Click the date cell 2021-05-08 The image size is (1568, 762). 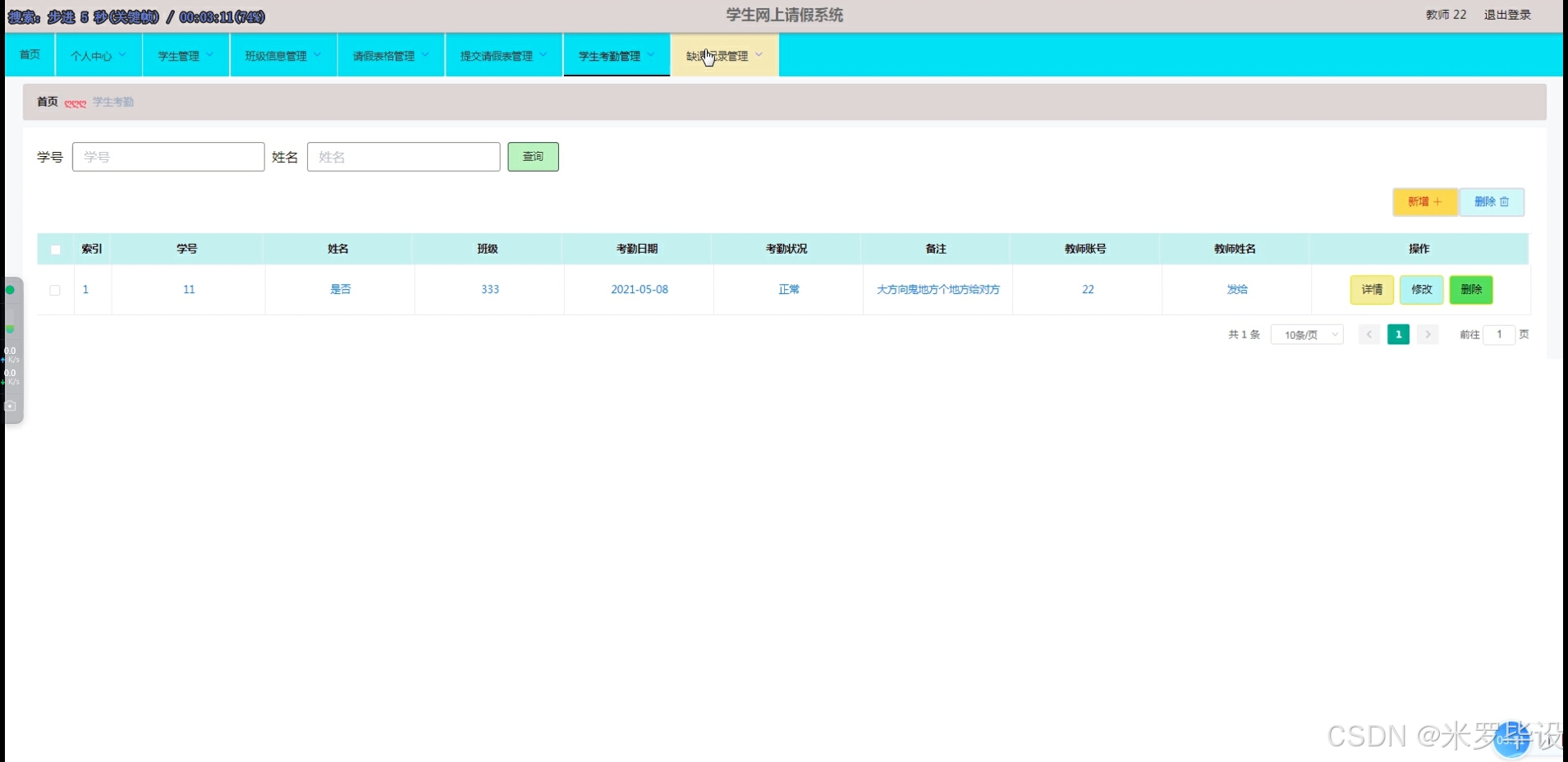tap(640, 290)
